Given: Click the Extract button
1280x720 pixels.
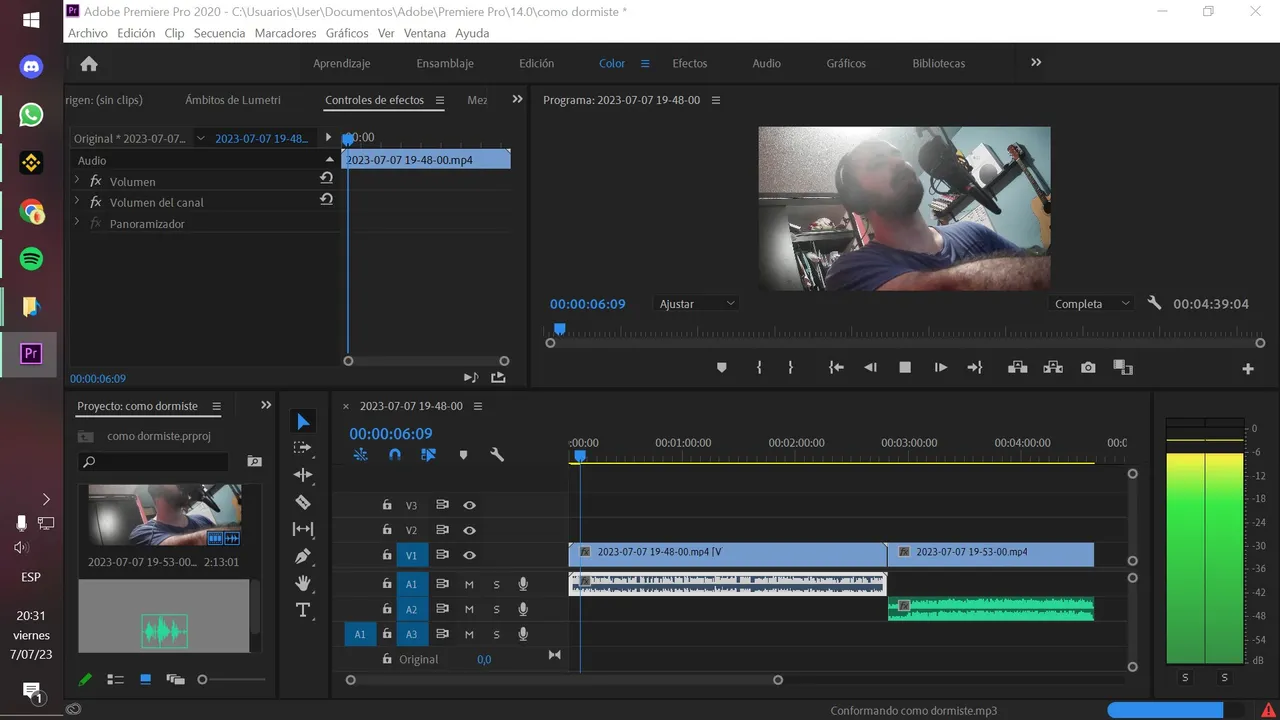Looking at the screenshot, I should click(x=1053, y=368).
